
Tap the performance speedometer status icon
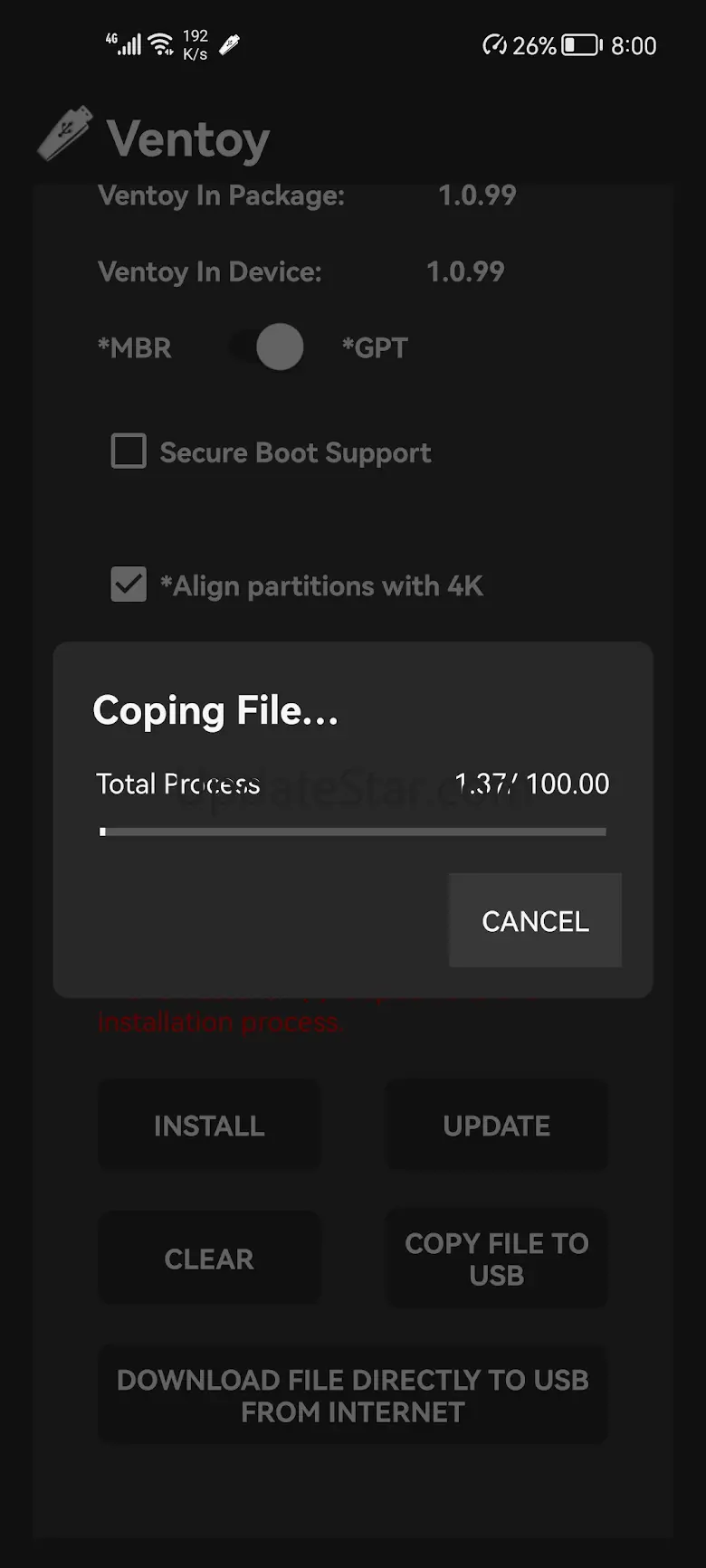tap(494, 45)
